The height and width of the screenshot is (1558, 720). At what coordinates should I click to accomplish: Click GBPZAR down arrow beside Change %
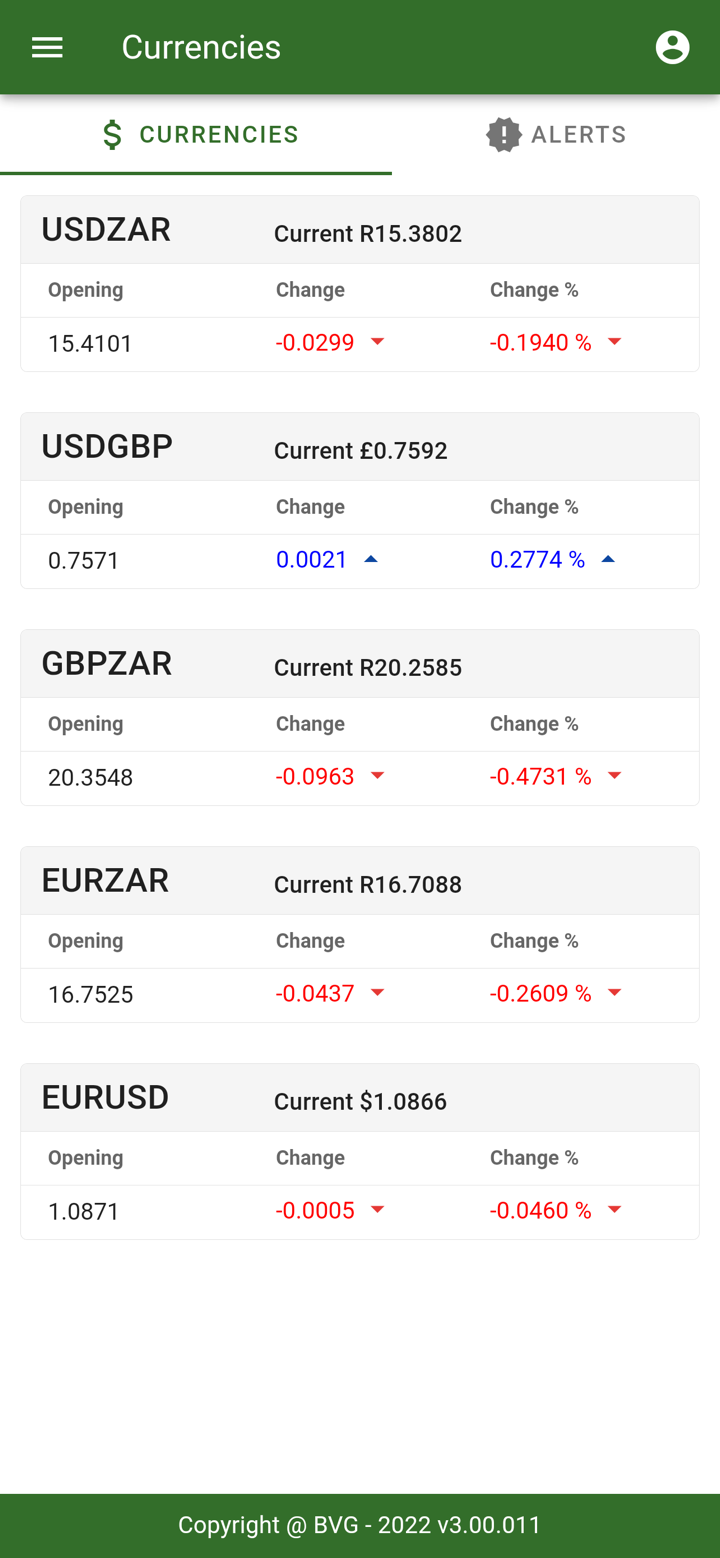click(615, 776)
